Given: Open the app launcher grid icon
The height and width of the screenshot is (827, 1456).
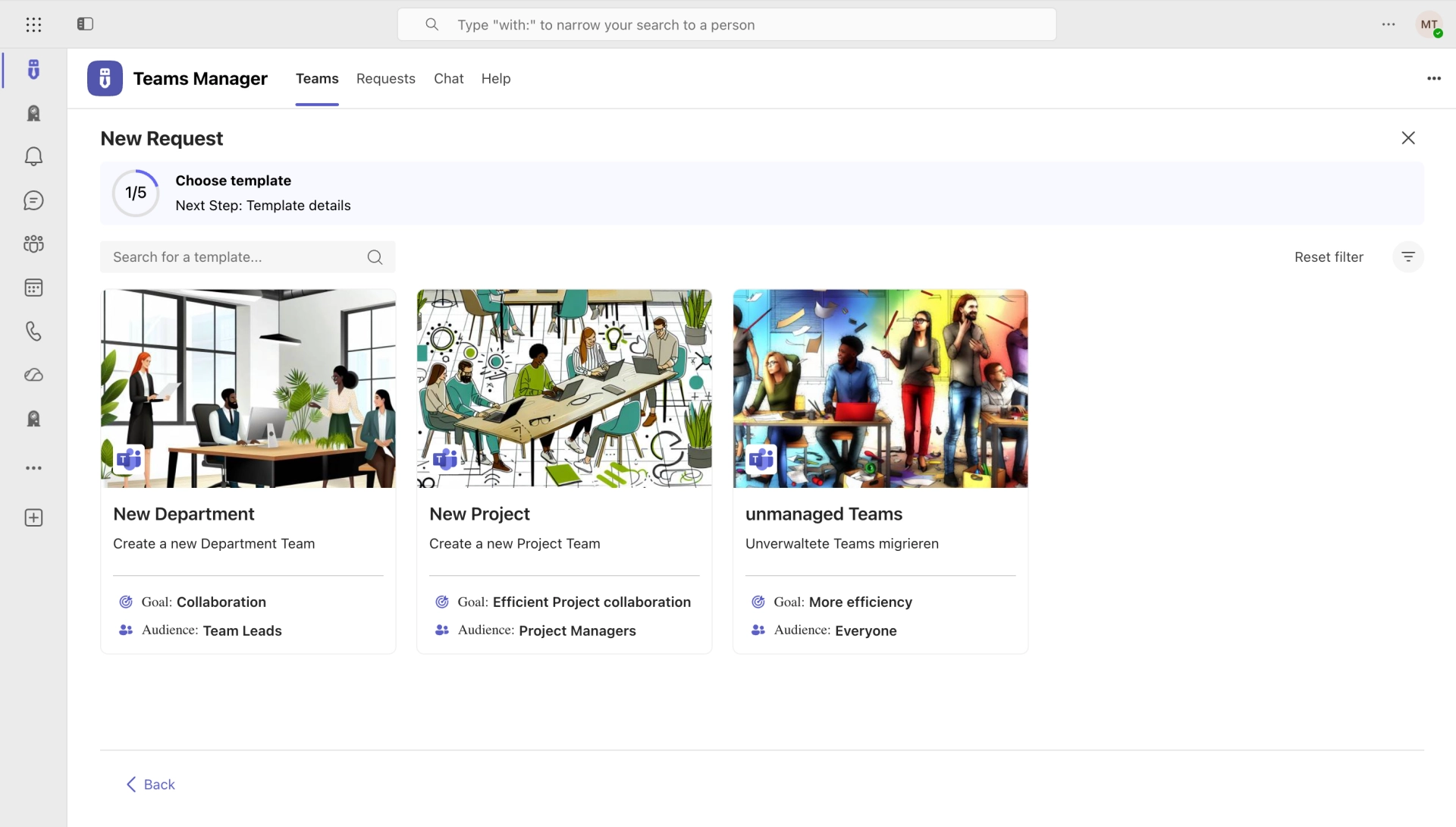Looking at the screenshot, I should [33, 25].
